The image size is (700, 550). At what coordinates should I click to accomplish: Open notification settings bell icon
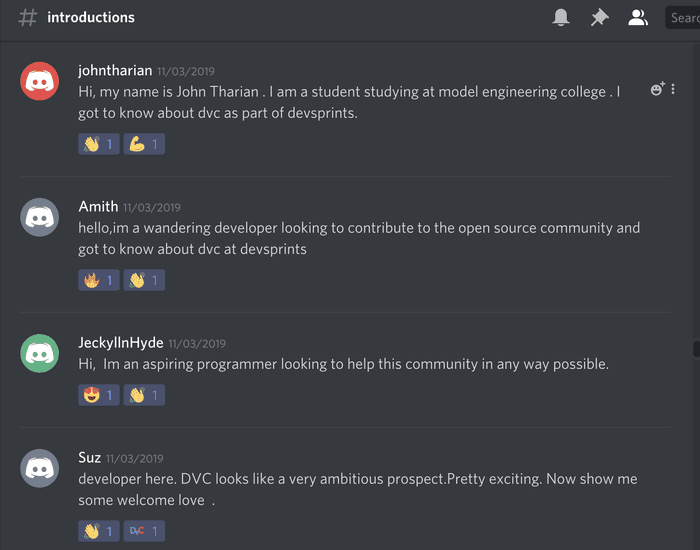coord(561,17)
